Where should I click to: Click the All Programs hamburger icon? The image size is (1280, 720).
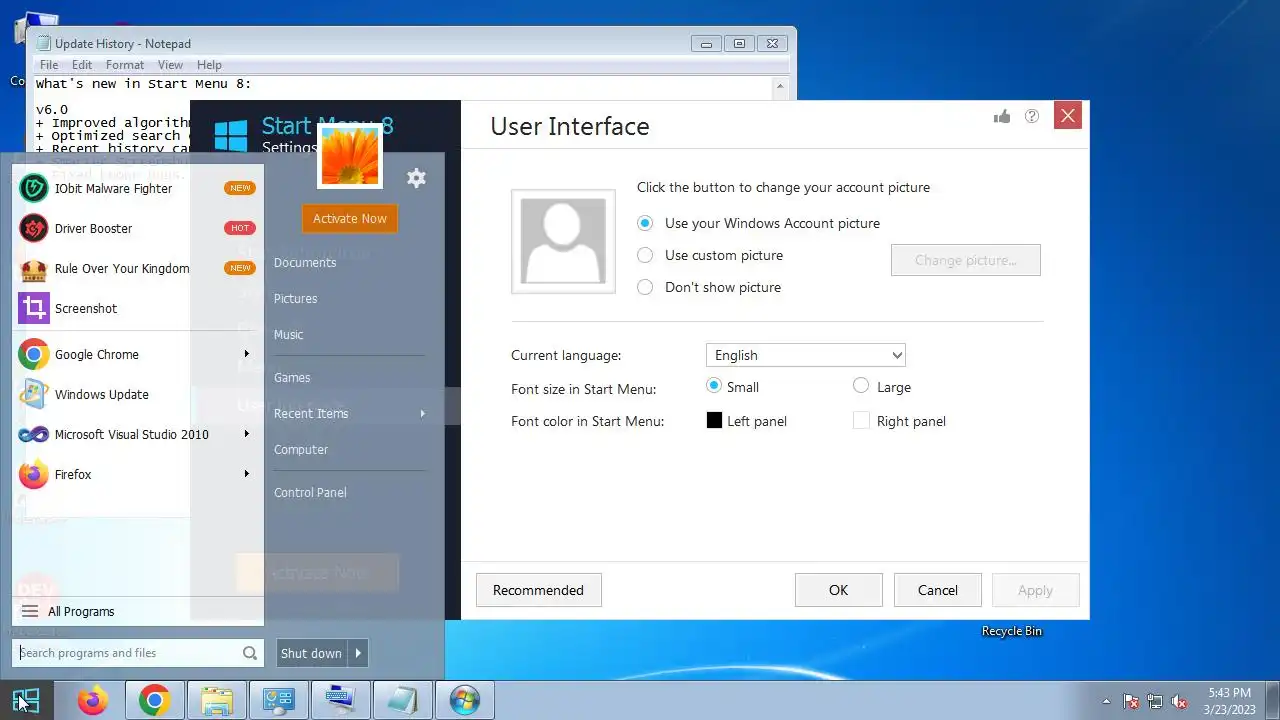click(x=30, y=611)
